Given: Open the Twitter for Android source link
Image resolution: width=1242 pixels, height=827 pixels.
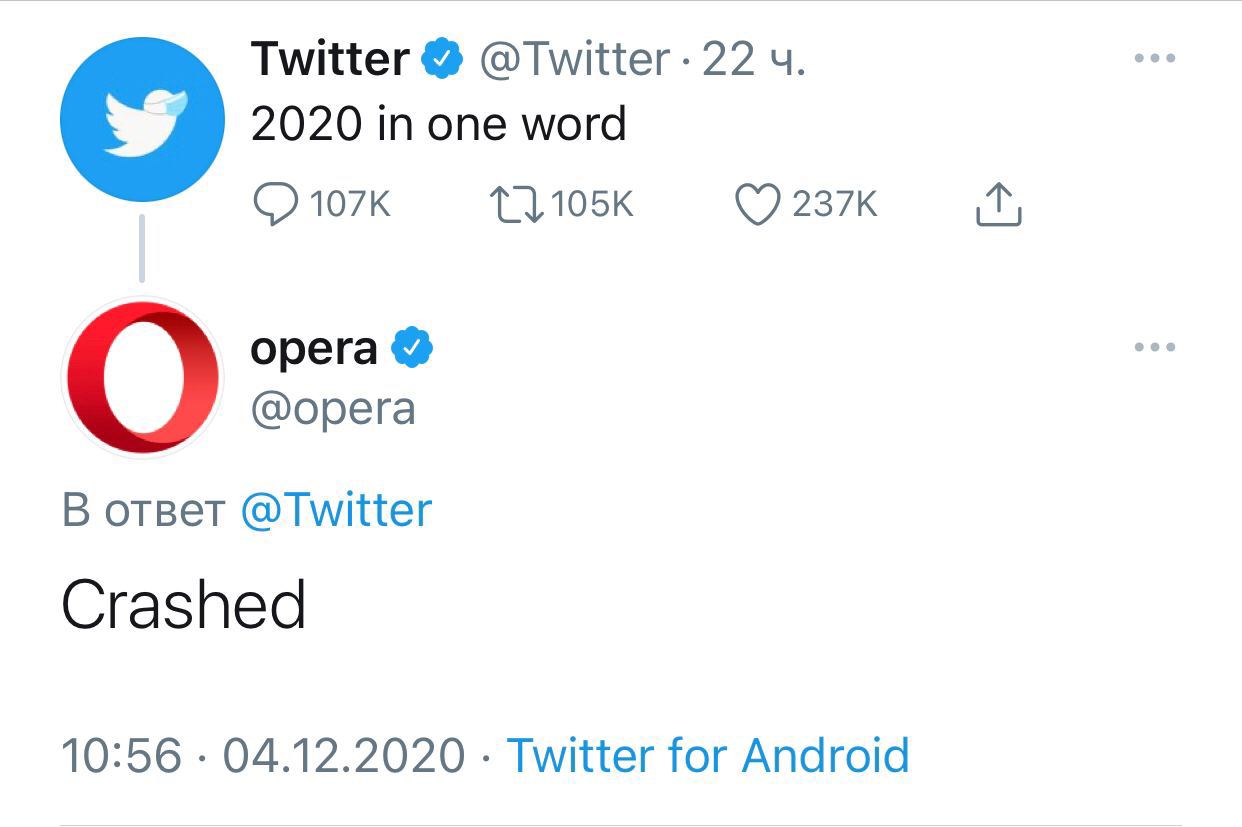Looking at the screenshot, I should click(708, 755).
